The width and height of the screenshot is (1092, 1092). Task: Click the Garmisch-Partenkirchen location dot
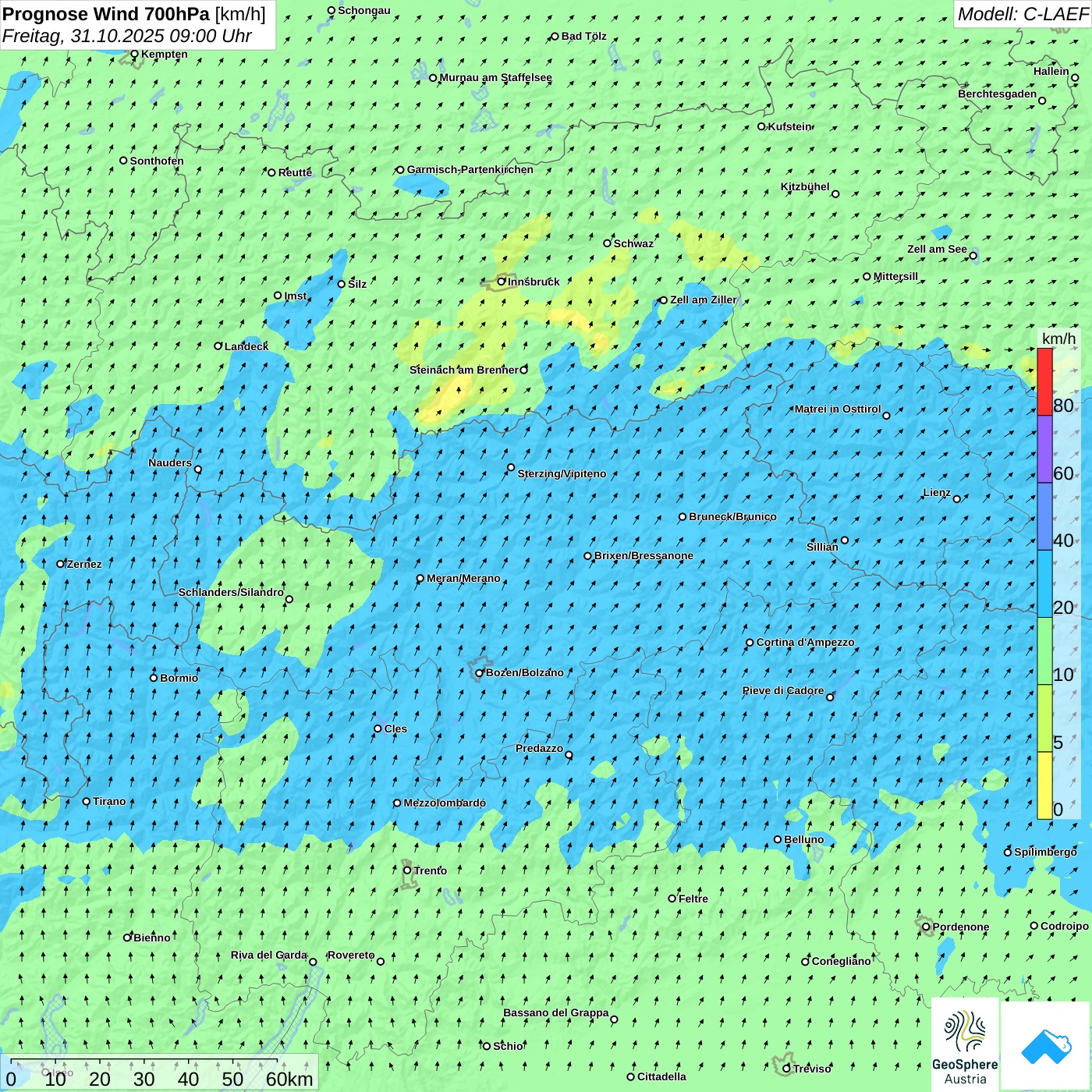[x=400, y=169]
